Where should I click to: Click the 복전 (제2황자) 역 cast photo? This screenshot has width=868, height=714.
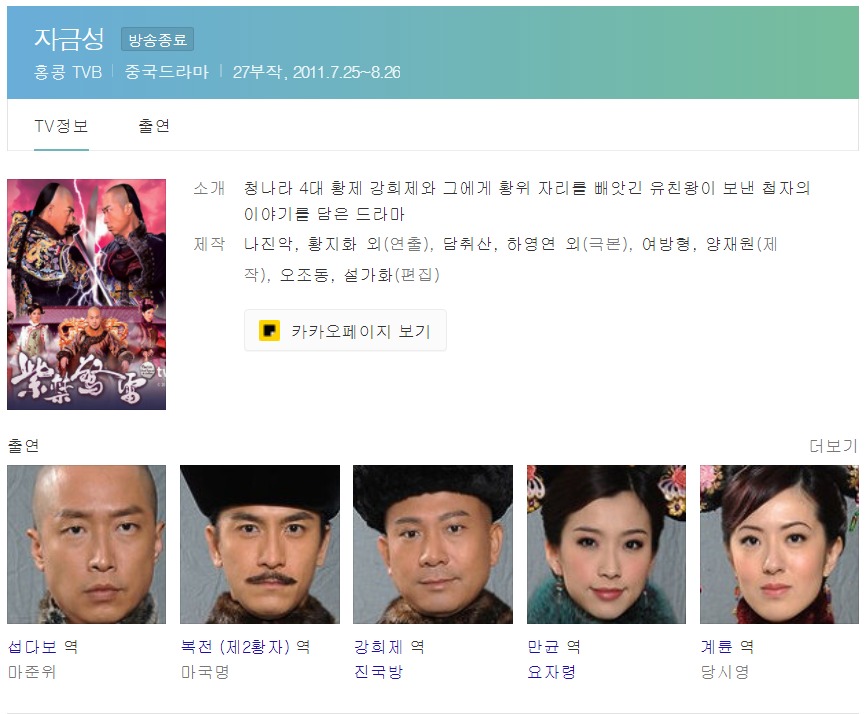coord(260,544)
